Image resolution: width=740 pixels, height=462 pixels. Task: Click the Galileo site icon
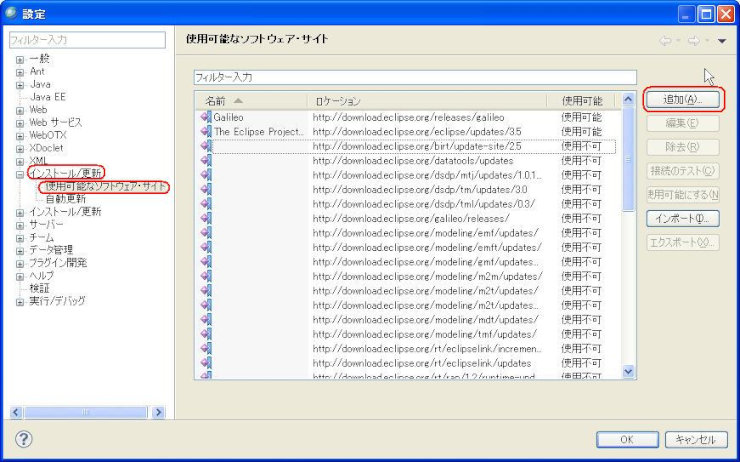point(206,117)
